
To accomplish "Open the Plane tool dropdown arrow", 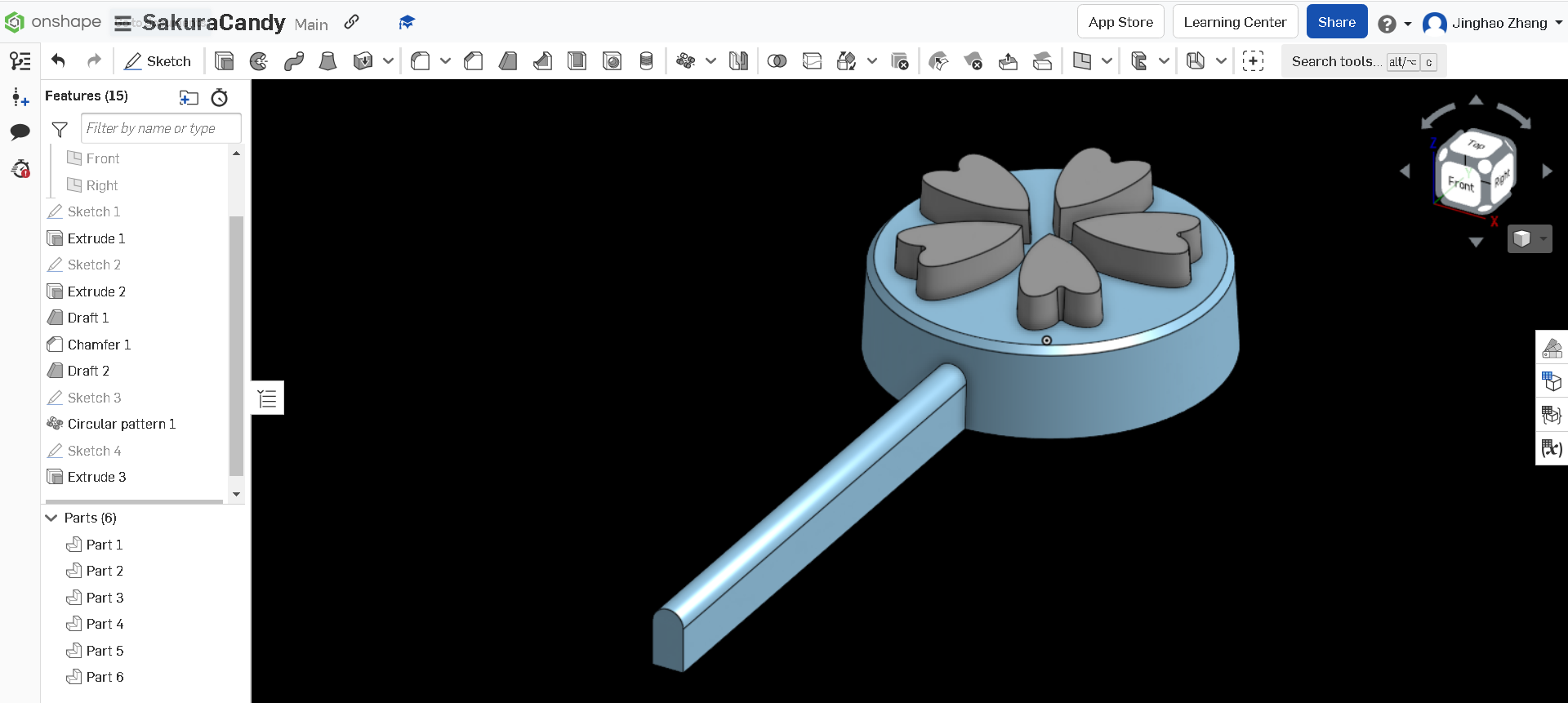I will pyautogui.click(x=1107, y=61).
